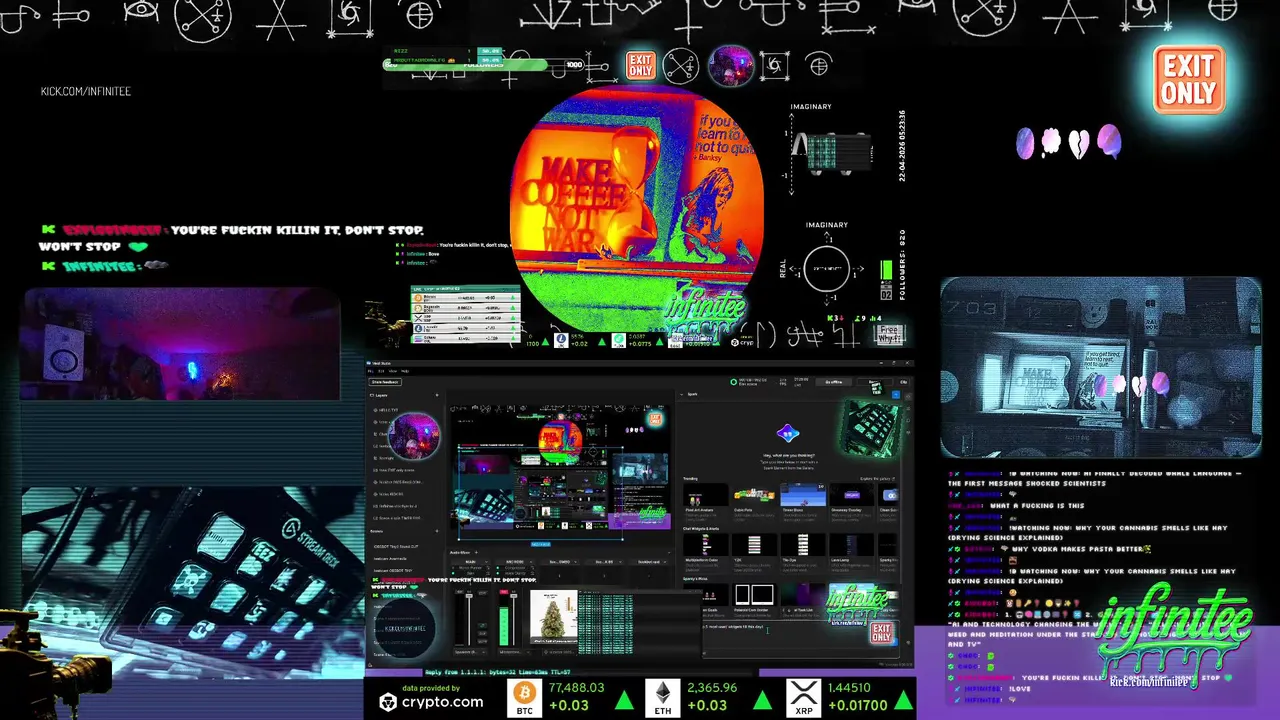Screen dimensions: 1280x720
Task: Expand the MAIN audio track dropdown
Action: pyautogui.click(x=486, y=562)
